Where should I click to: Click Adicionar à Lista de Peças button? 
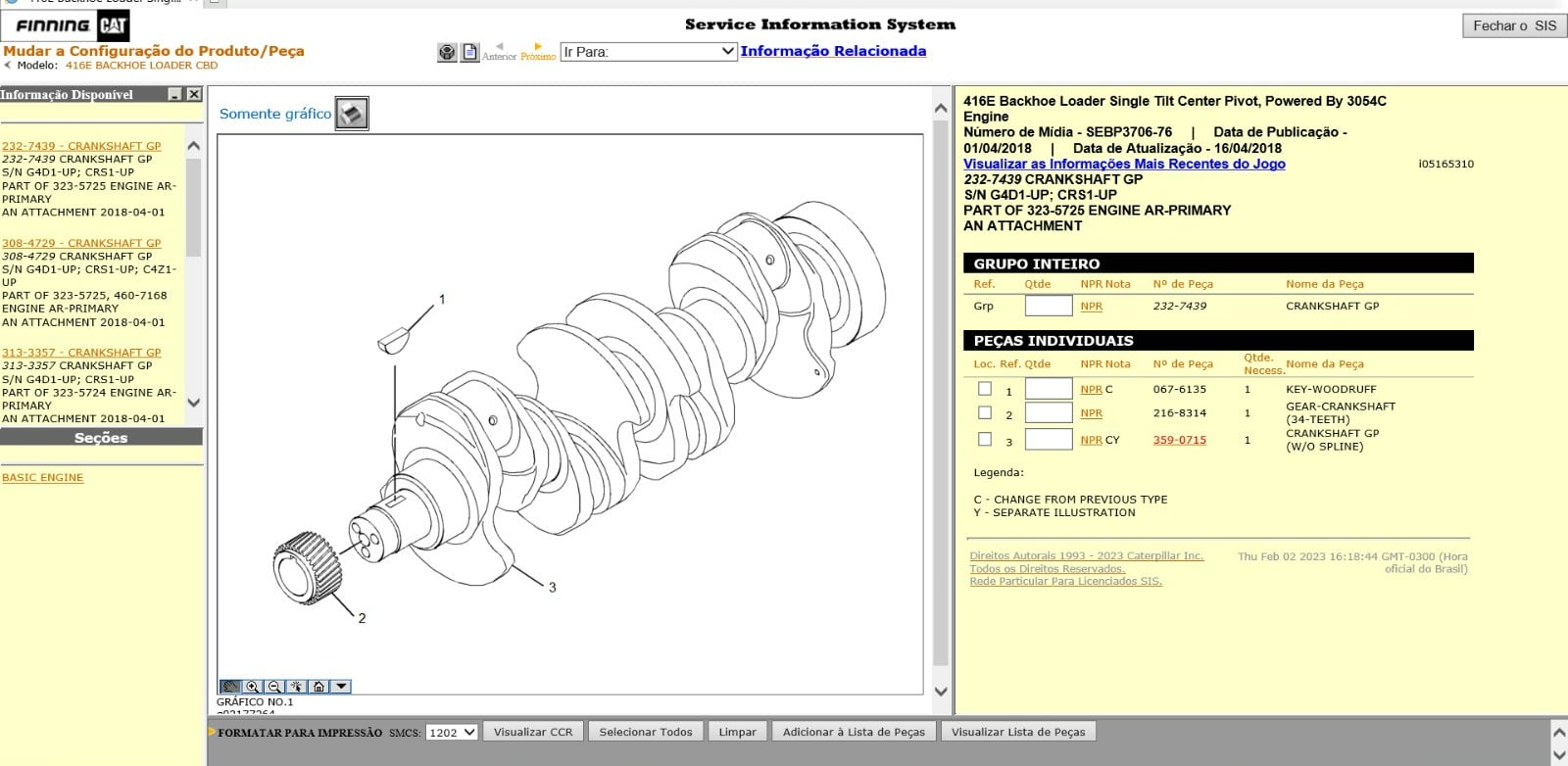(x=854, y=732)
